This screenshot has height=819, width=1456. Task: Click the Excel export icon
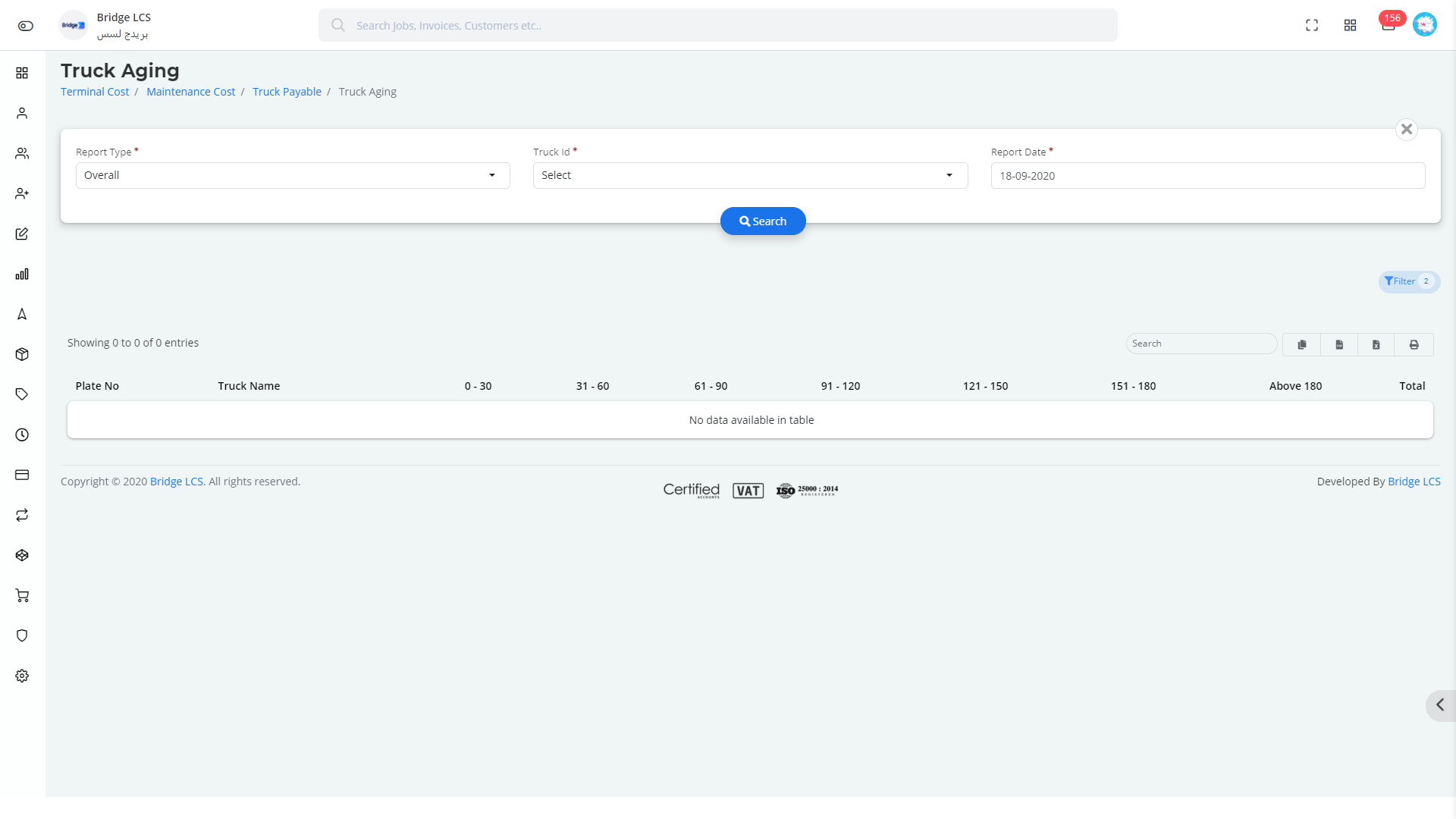click(x=1376, y=343)
